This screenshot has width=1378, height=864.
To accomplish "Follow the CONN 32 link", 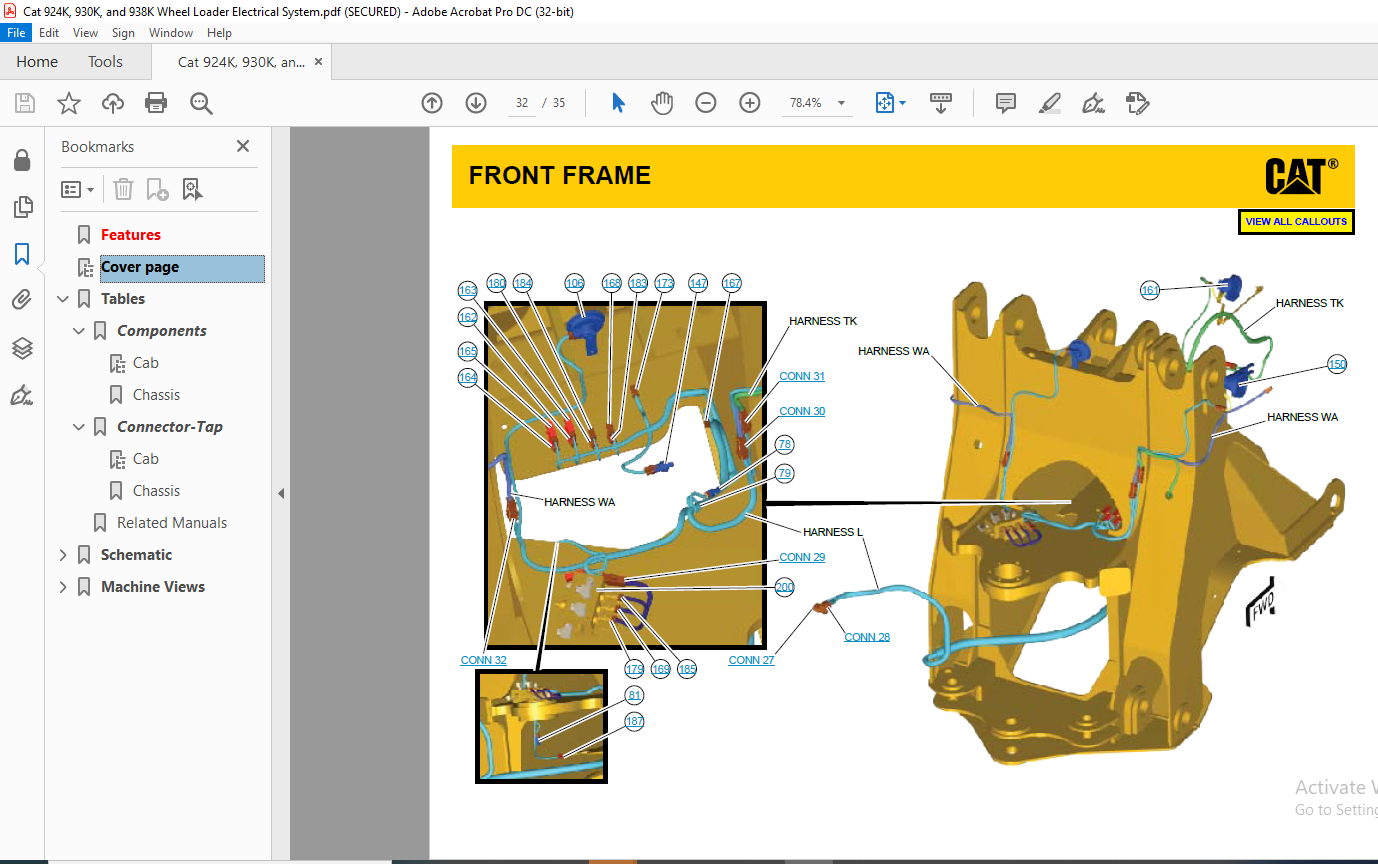I will (x=483, y=660).
